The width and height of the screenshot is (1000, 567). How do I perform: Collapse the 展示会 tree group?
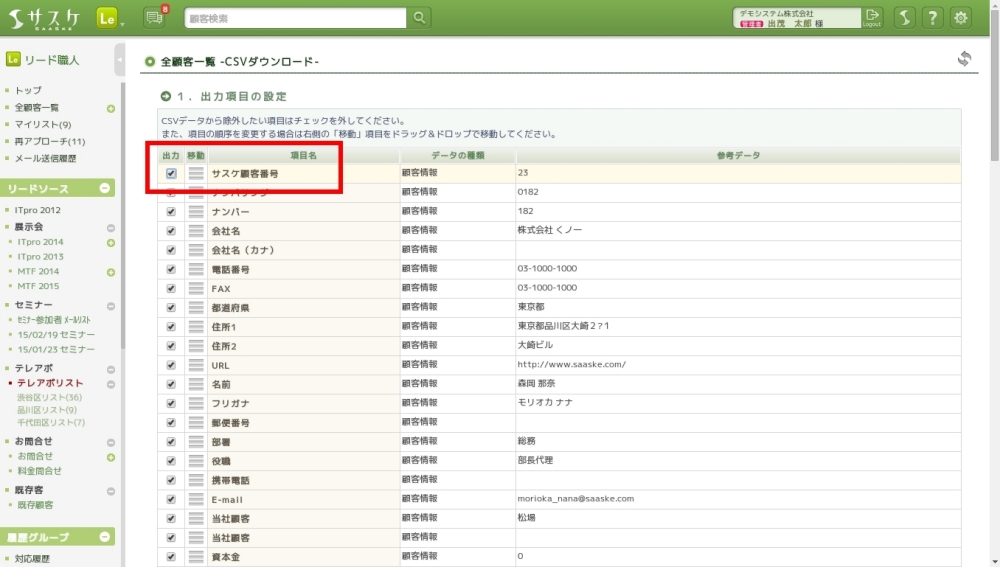(x=111, y=228)
